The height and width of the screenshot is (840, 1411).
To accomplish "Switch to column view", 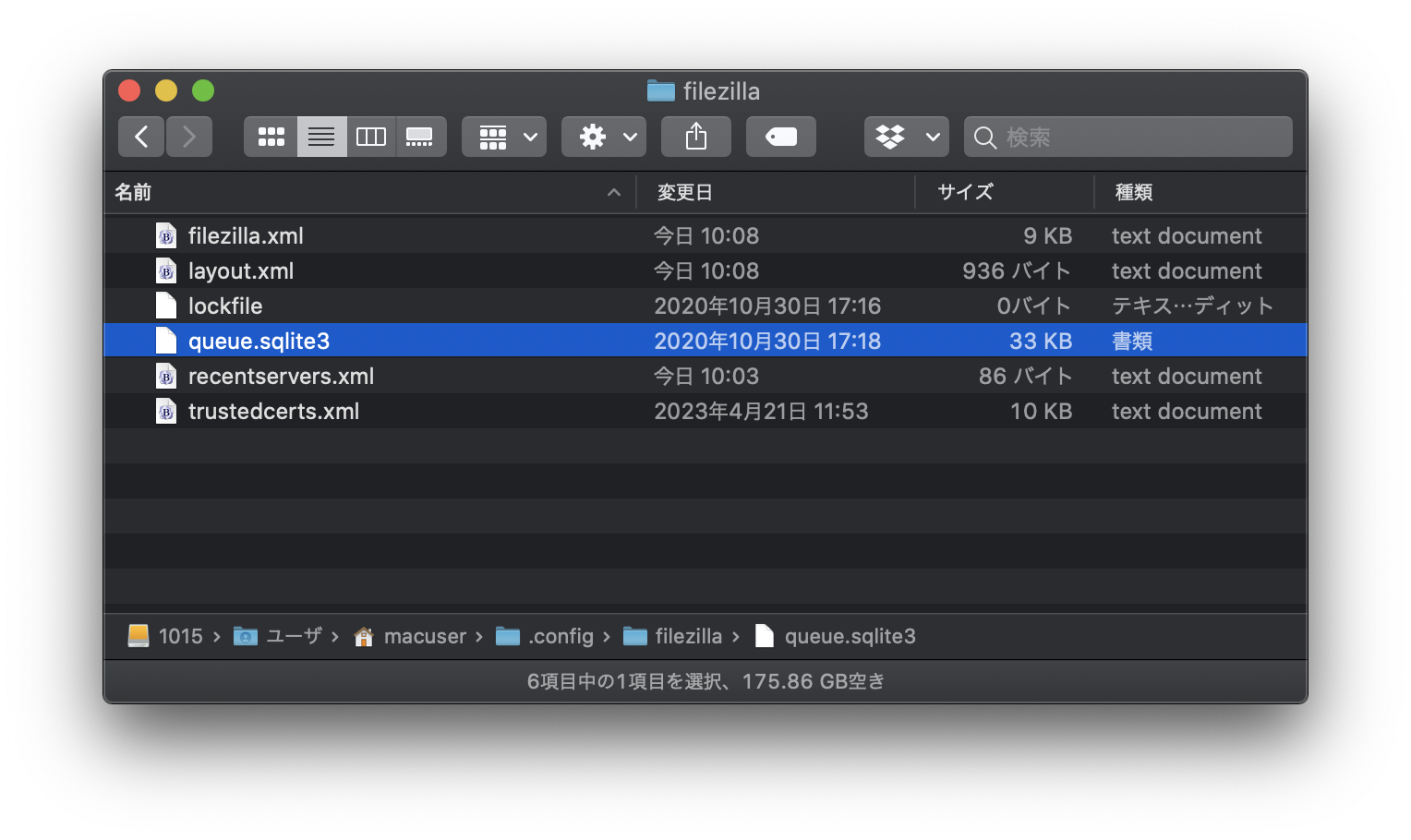I will [x=371, y=136].
